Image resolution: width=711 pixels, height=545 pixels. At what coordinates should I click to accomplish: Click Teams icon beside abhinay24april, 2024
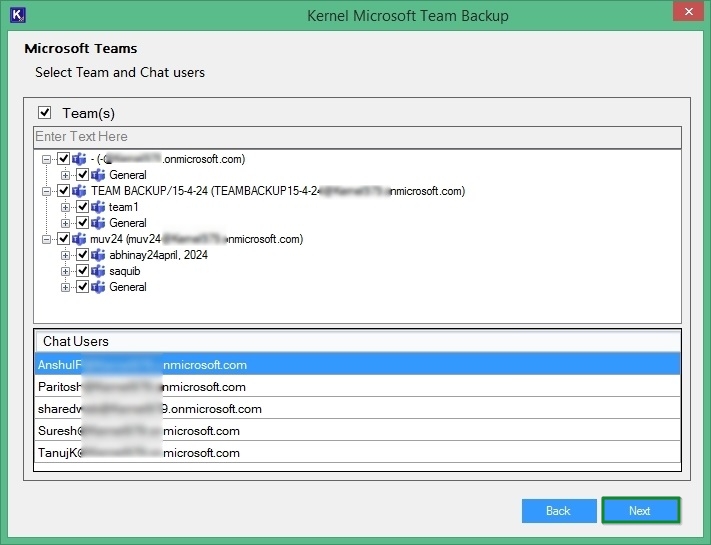coord(98,255)
